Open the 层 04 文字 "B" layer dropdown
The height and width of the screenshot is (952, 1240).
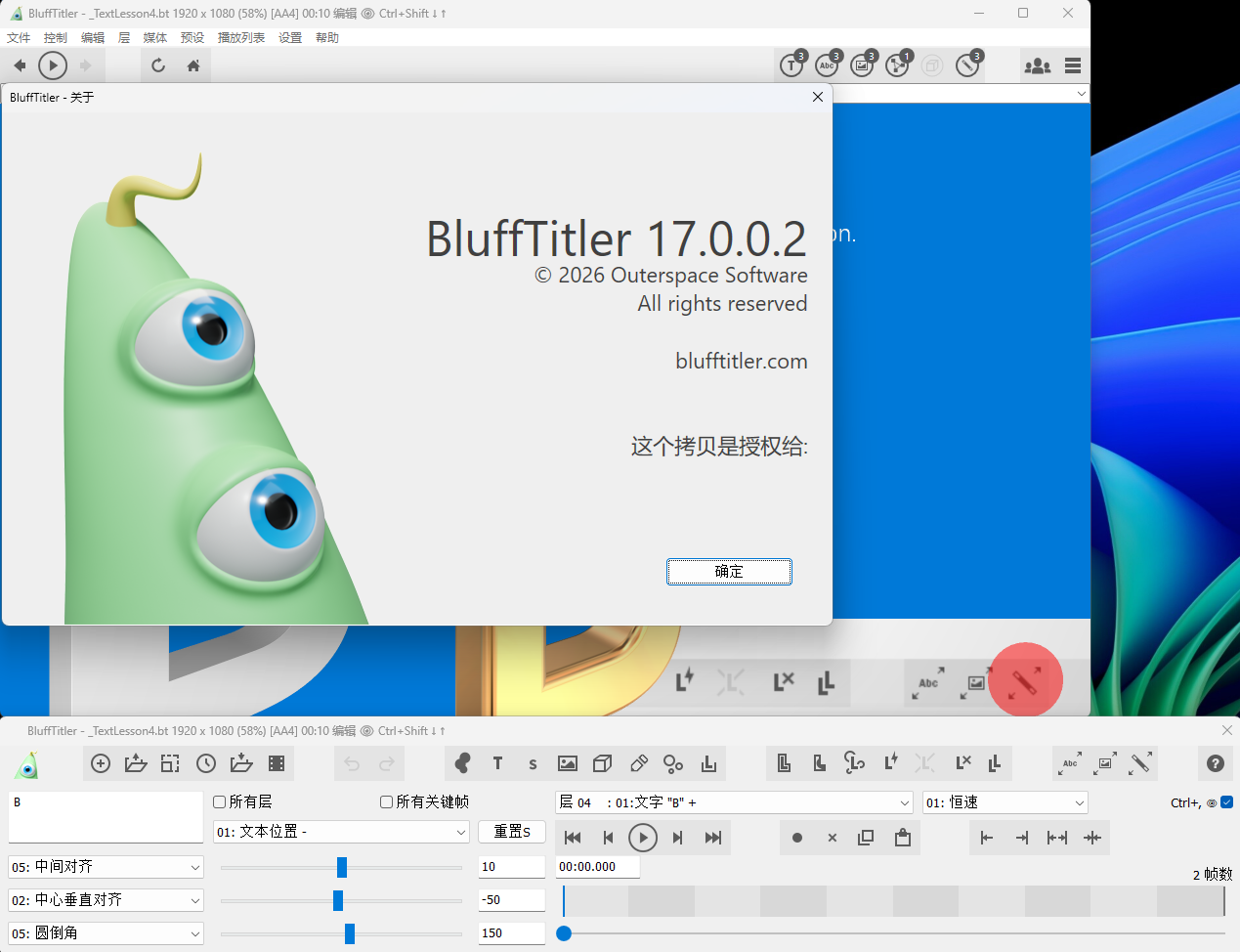tap(734, 802)
